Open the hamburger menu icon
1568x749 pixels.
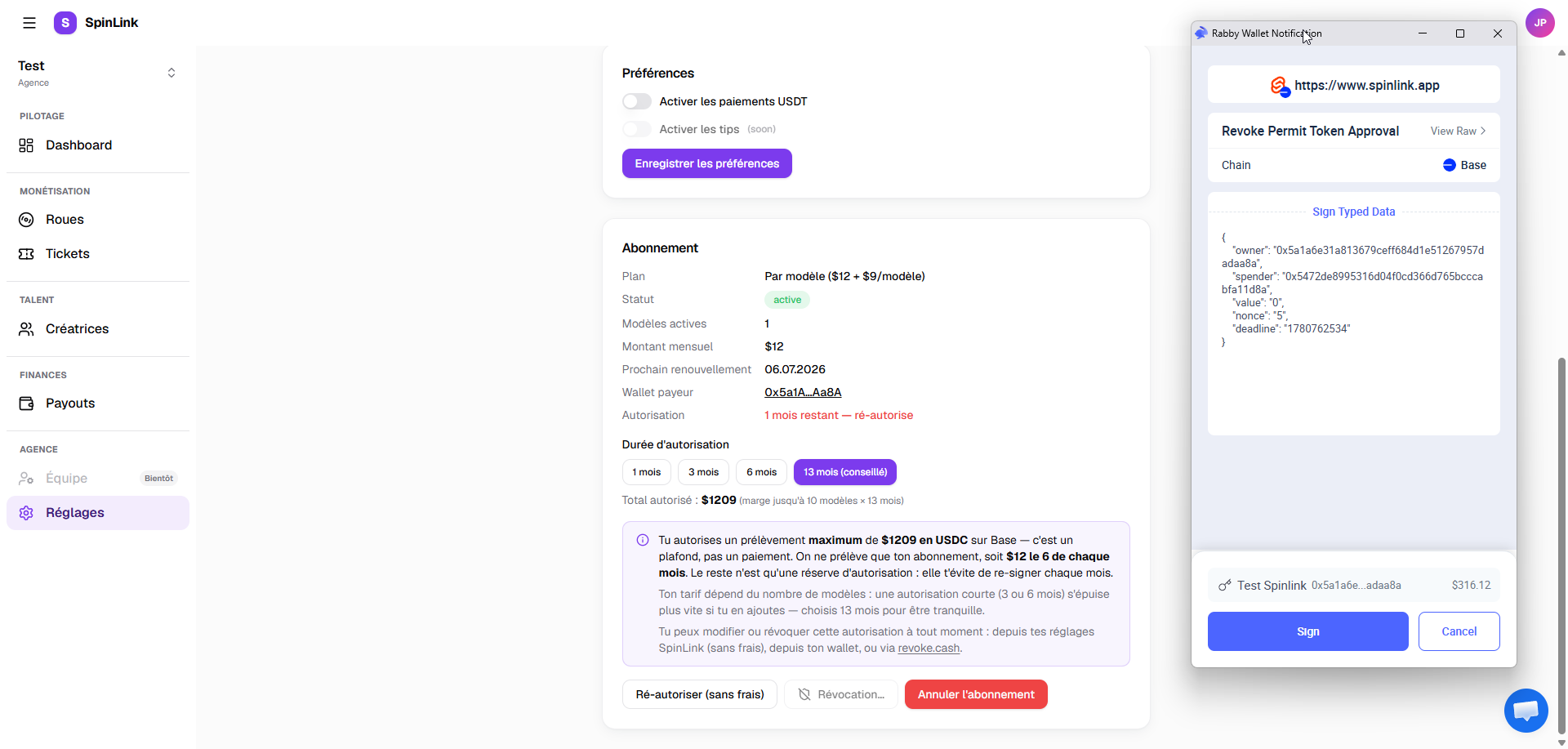click(x=29, y=23)
